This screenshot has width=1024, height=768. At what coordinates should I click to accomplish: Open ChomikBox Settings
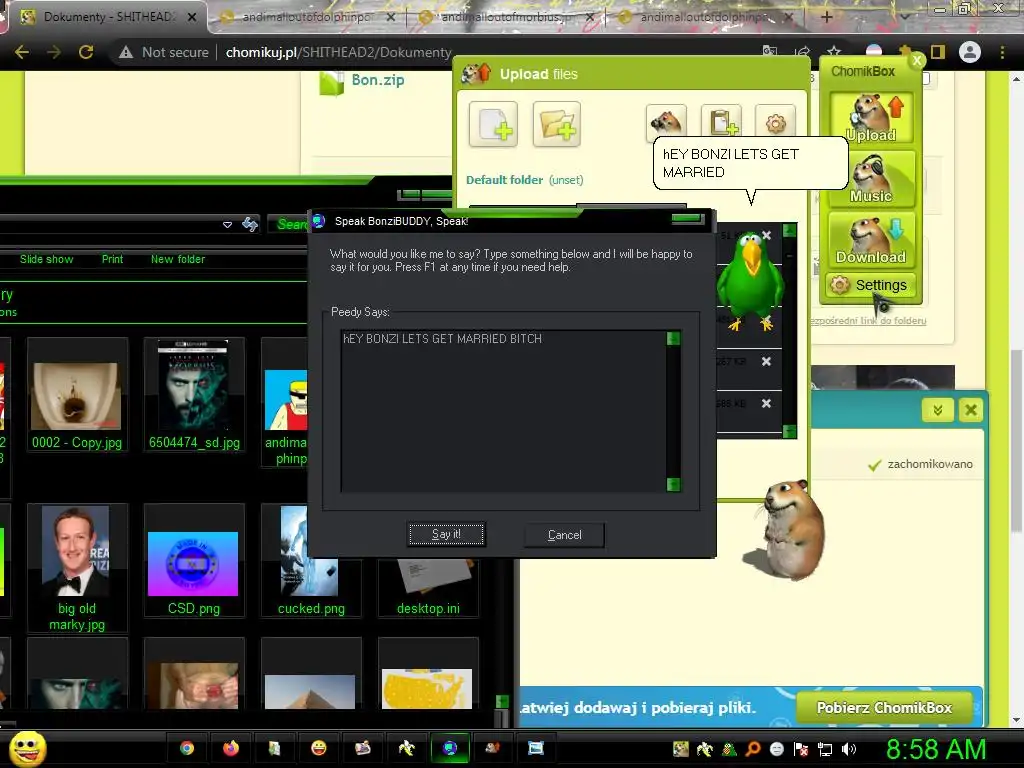tap(871, 285)
